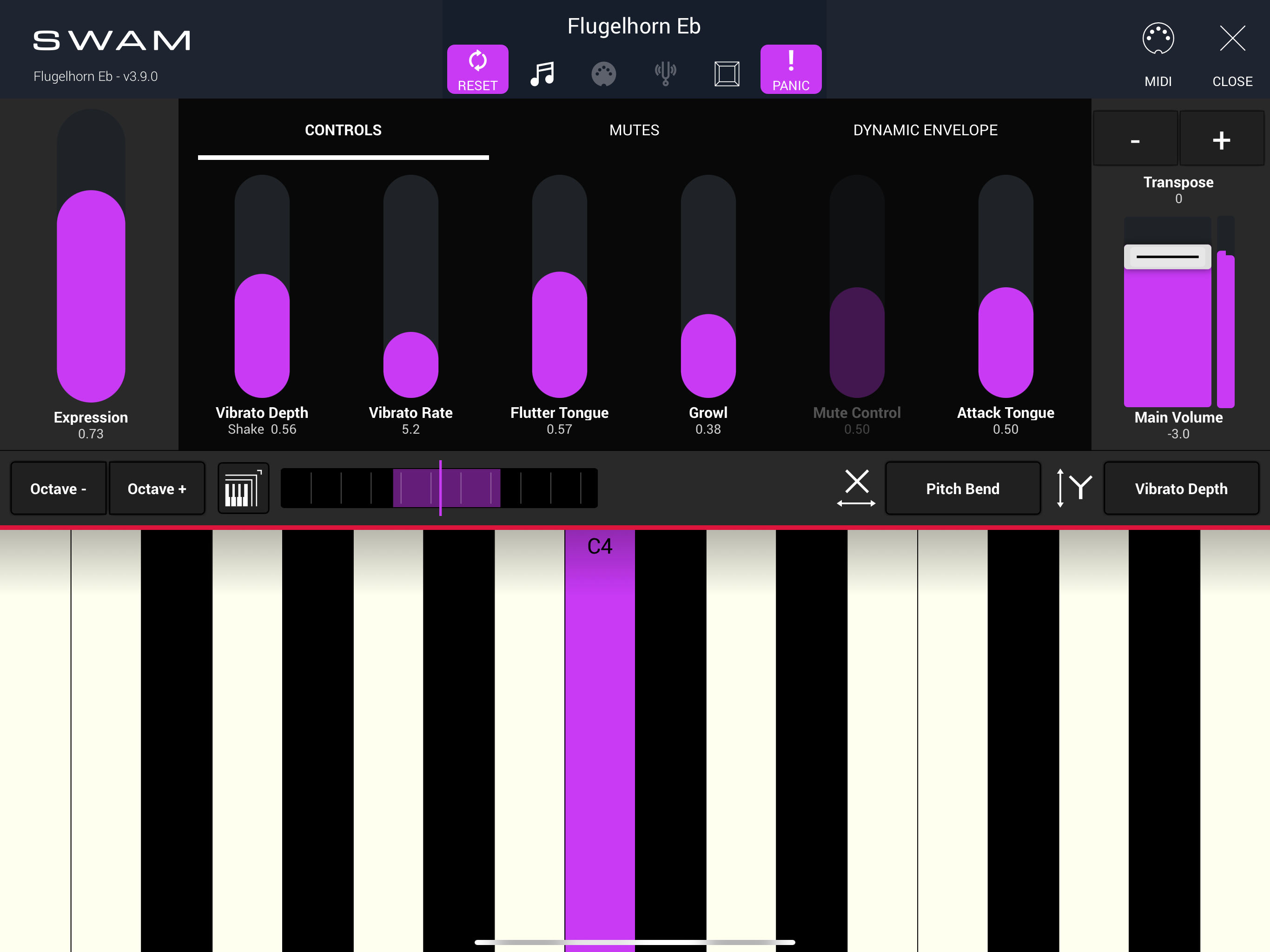Click the version text Flugelhorn Eb - v3.9.0
The height and width of the screenshot is (952, 1270).
tap(95, 76)
